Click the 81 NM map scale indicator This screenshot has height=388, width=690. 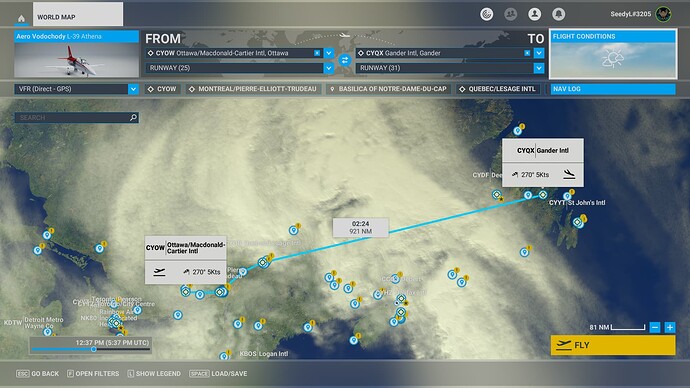click(617, 327)
